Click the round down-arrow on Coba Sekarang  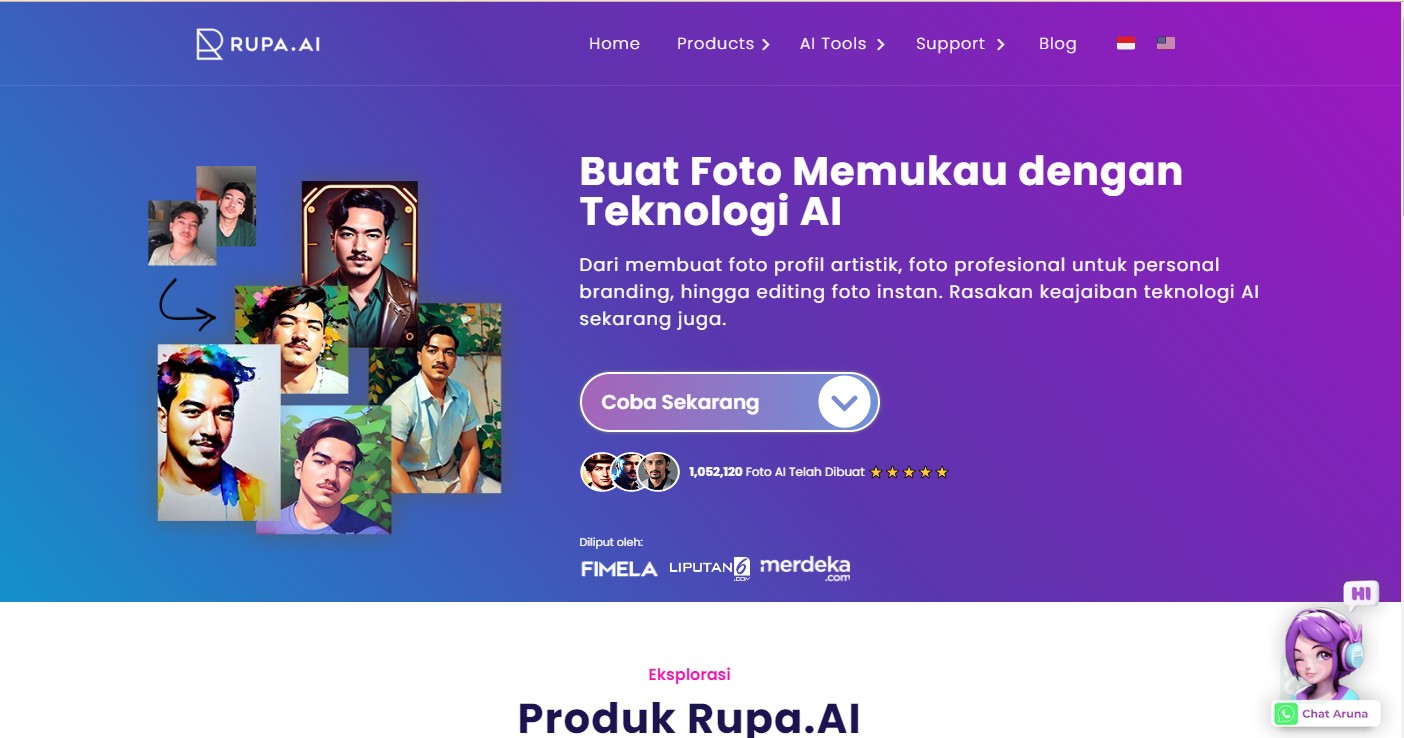[x=845, y=402]
